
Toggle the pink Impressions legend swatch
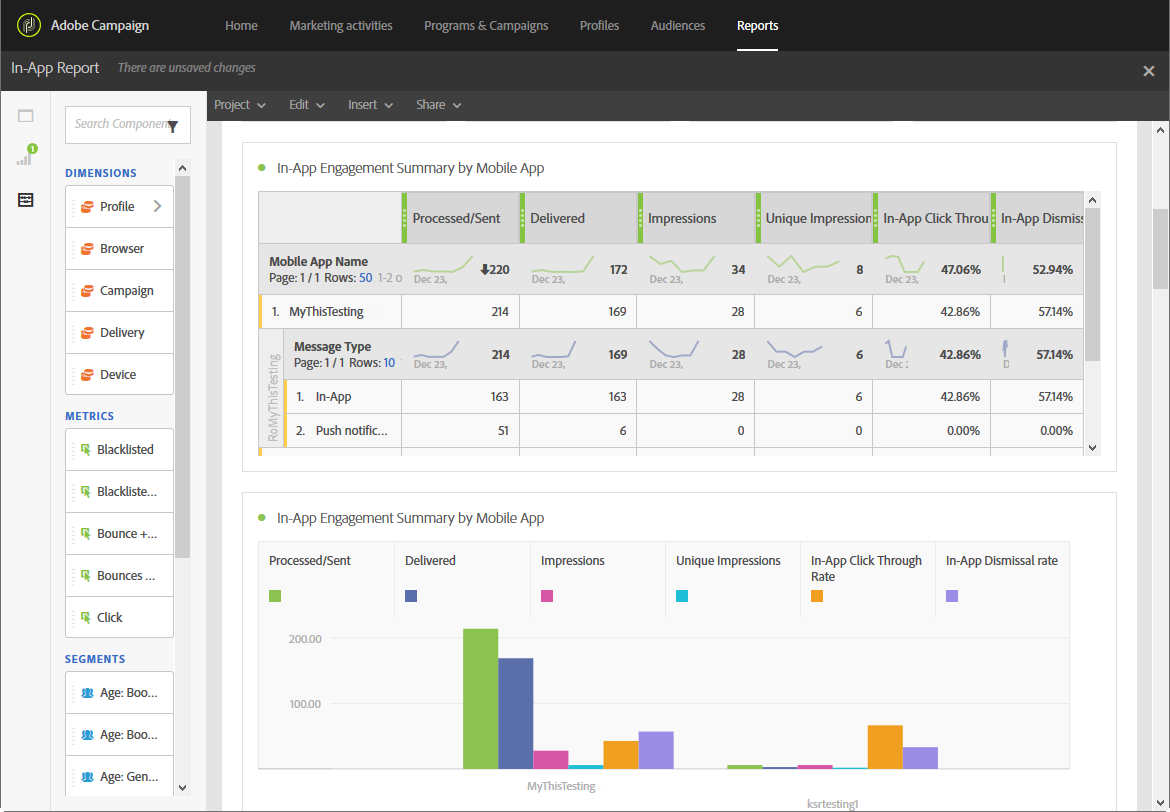(x=547, y=596)
